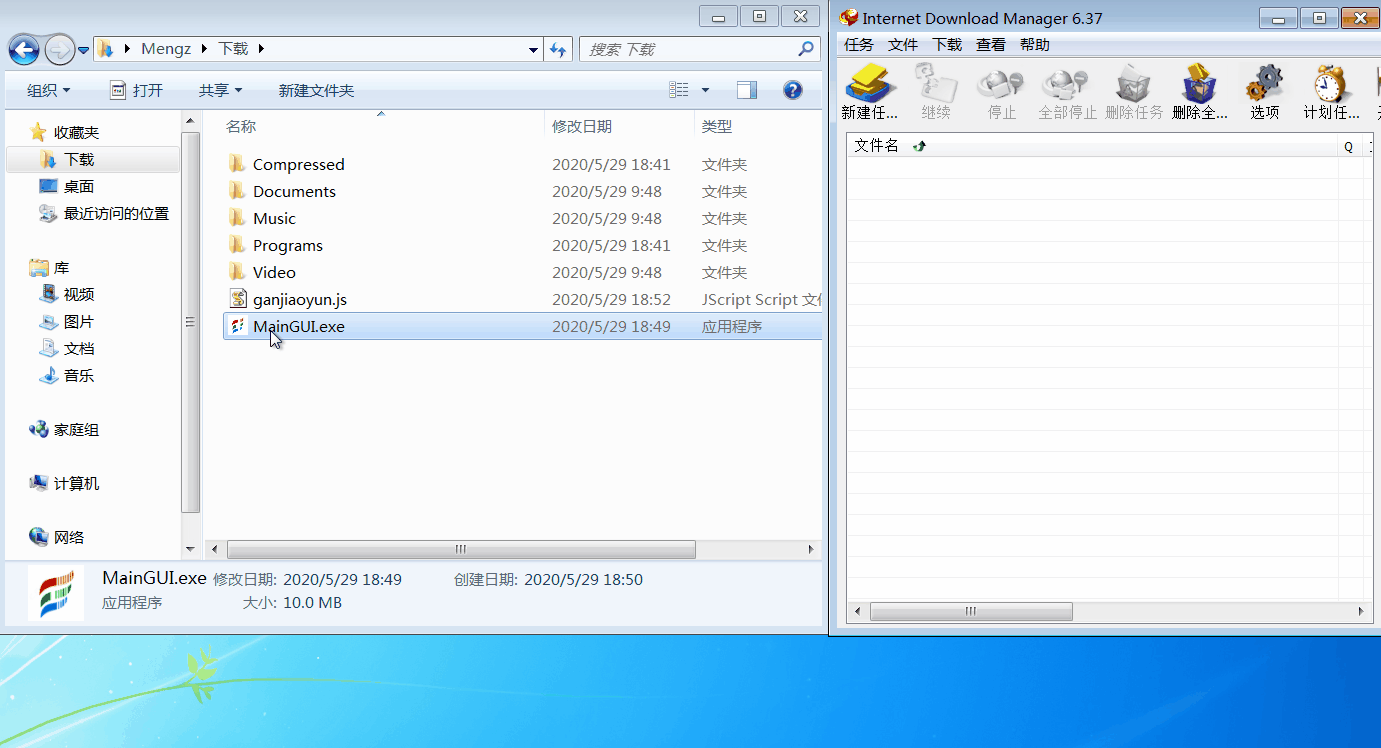Open the address bar history dropdown arrow
Image resolution: width=1381 pixels, height=748 pixels.
[533, 49]
